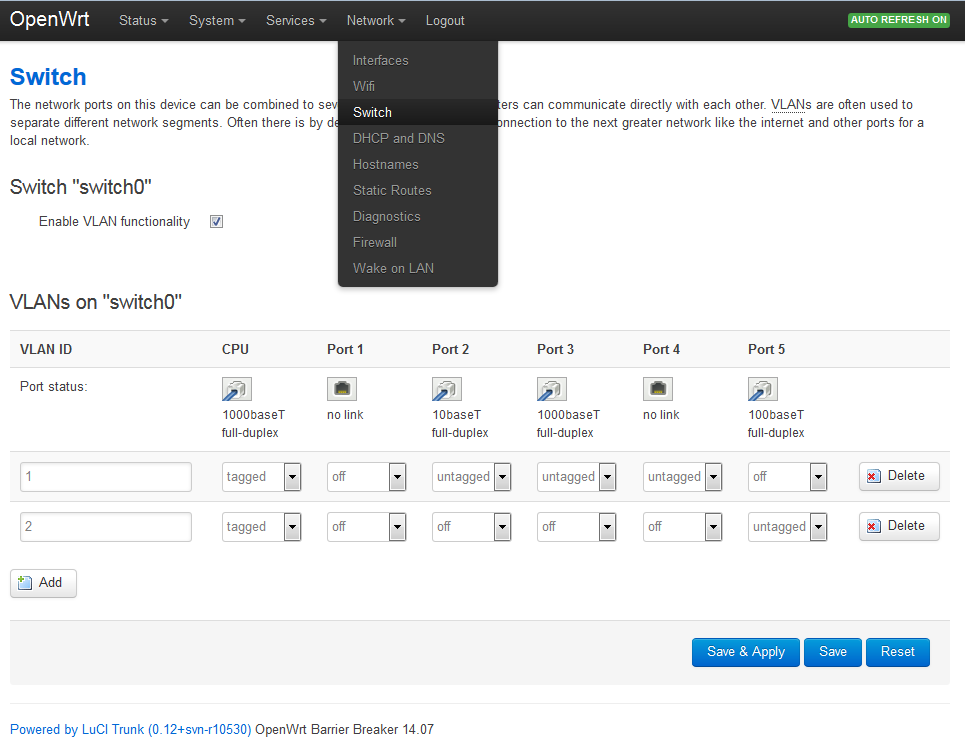Open the Status menu
The width and height of the screenshot is (965, 748).
(x=143, y=20)
